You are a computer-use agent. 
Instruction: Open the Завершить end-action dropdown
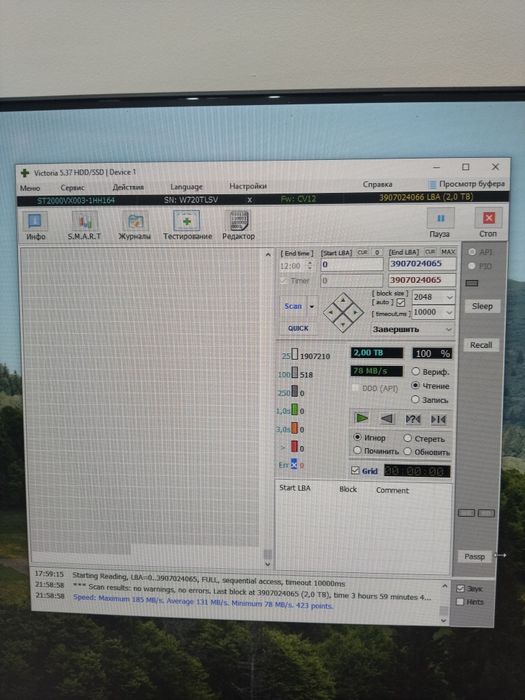click(x=449, y=329)
